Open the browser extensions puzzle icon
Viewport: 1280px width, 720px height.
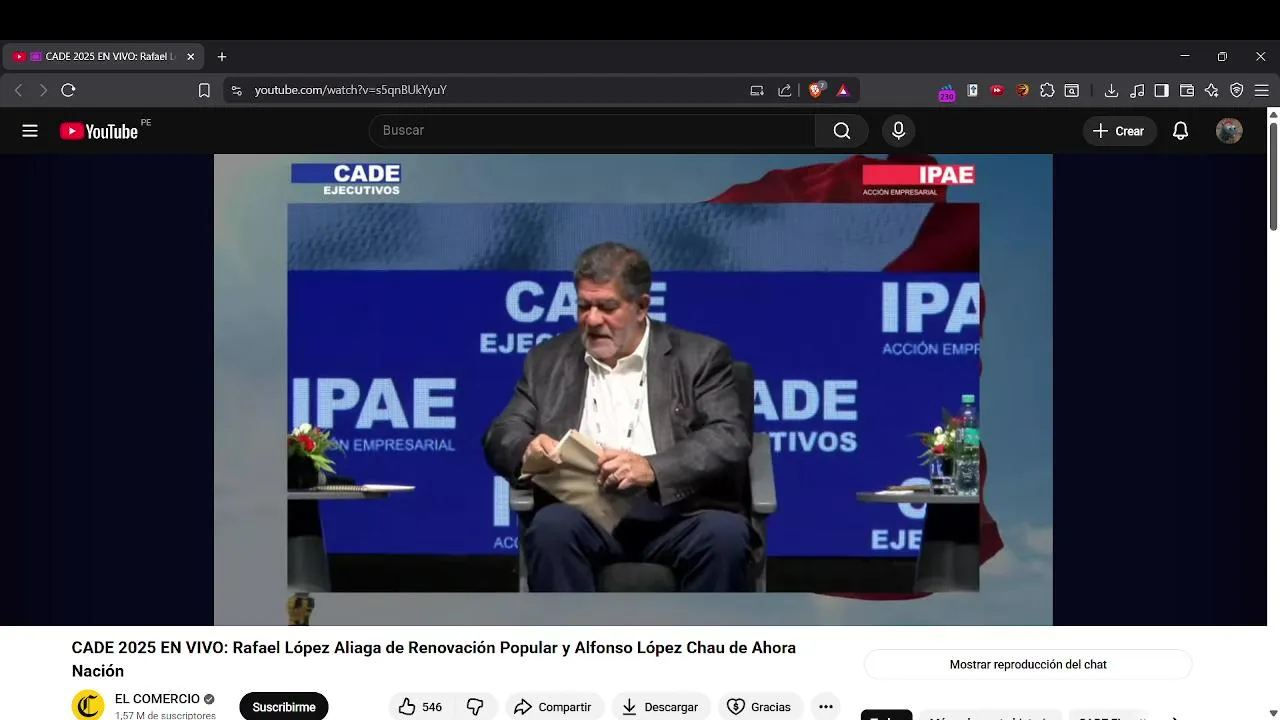tap(1047, 90)
